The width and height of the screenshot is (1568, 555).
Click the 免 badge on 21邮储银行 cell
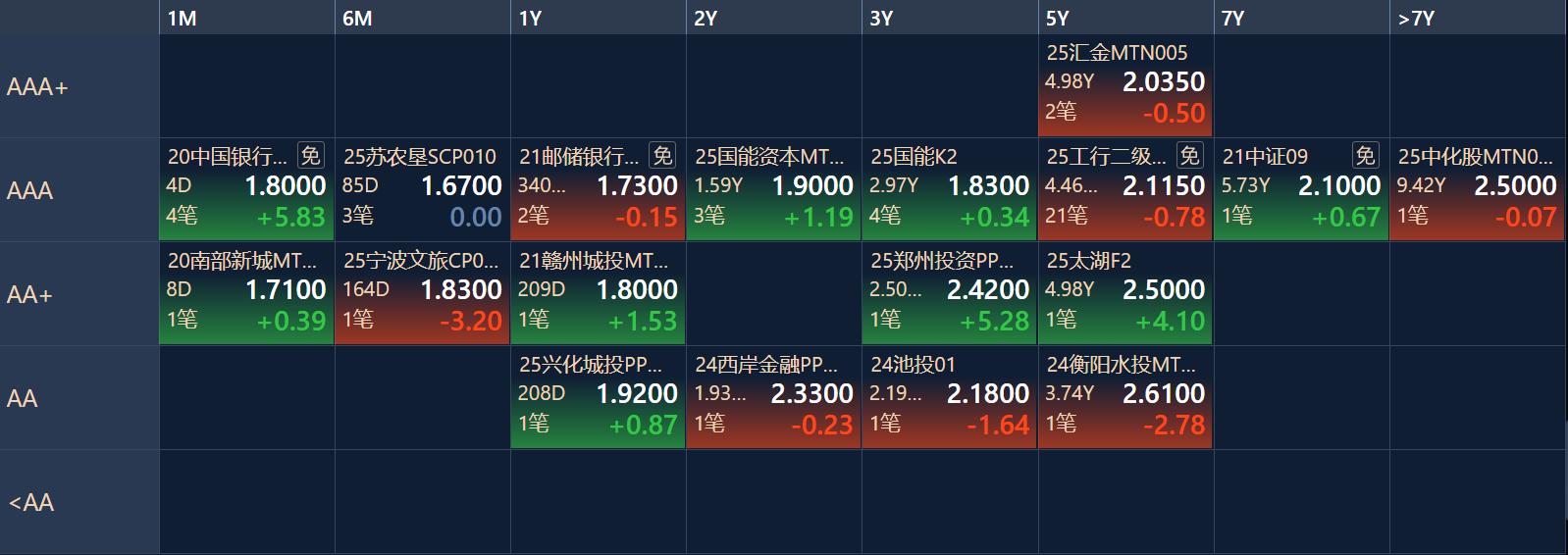pos(662,156)
